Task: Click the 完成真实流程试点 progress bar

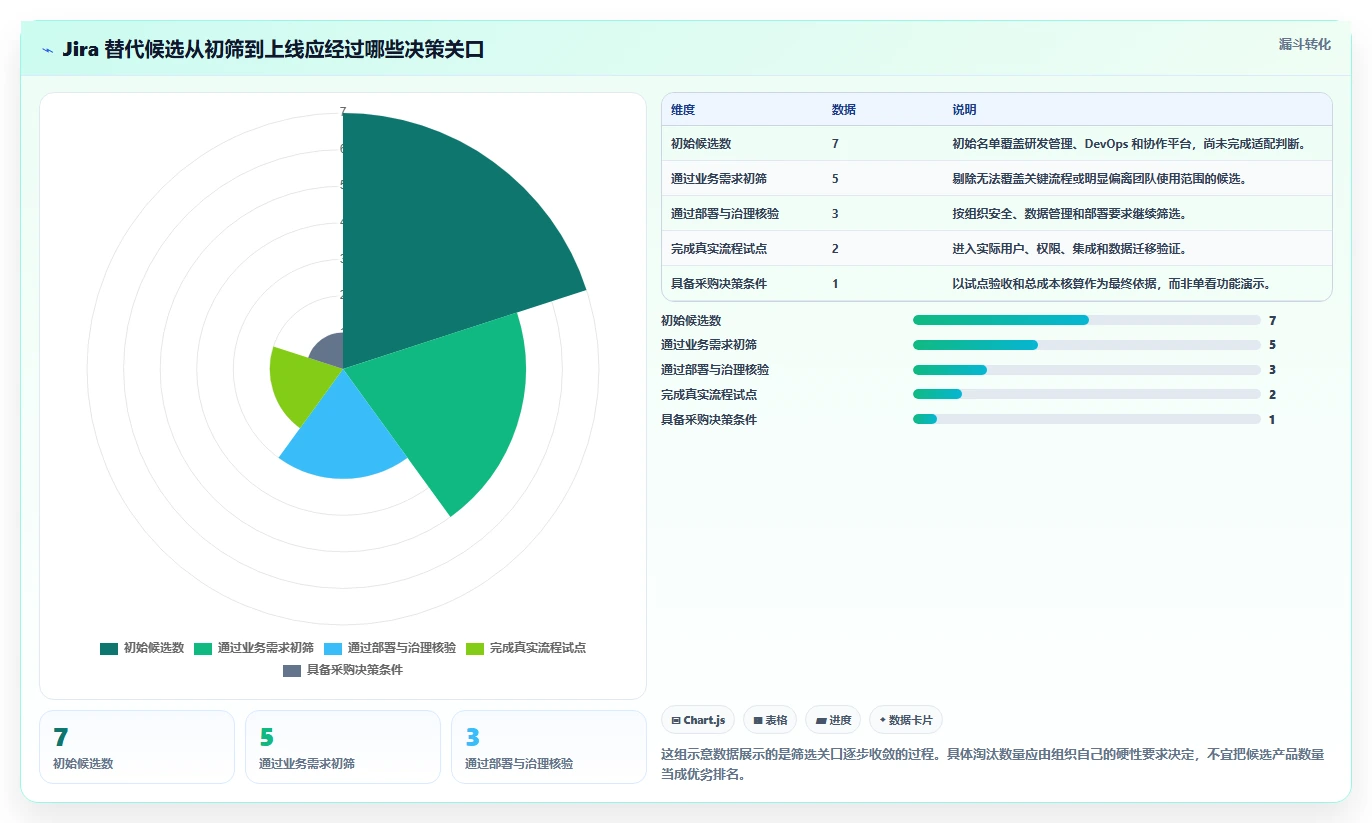Action: [x=1086, y=395]
